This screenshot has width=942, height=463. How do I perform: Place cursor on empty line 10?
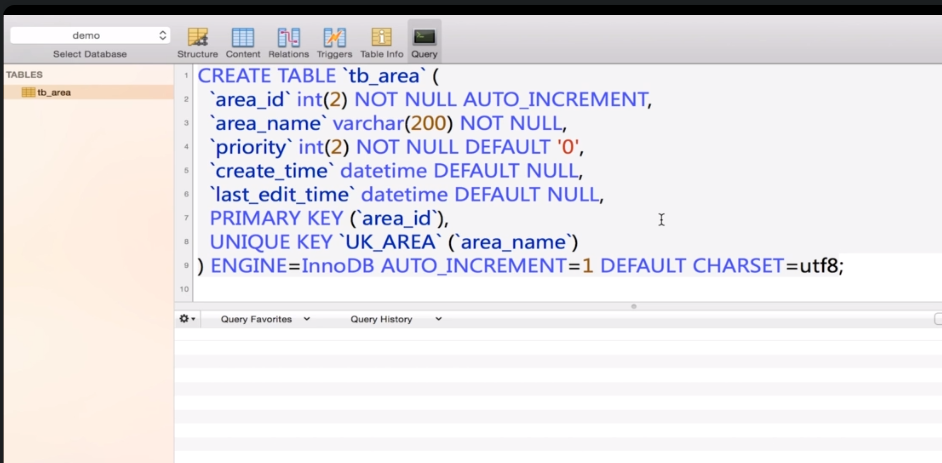click(565, 289)
